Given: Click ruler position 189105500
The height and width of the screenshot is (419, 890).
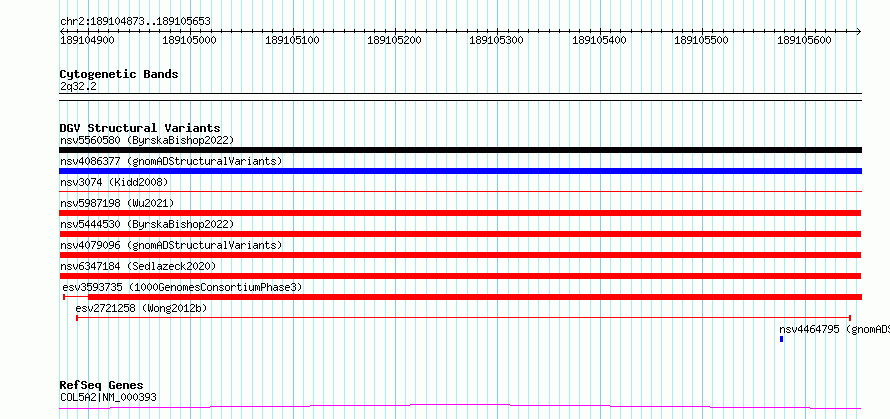Looking at the screenshot, I should (702, 40).
